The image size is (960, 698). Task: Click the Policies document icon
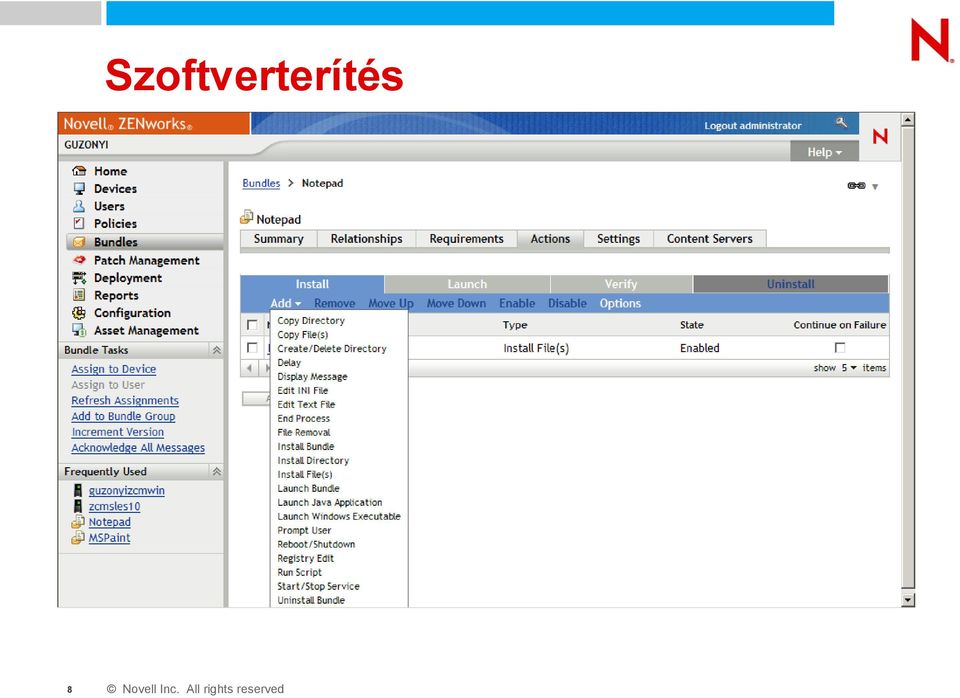pyautogui.click(x=79, y=223)
